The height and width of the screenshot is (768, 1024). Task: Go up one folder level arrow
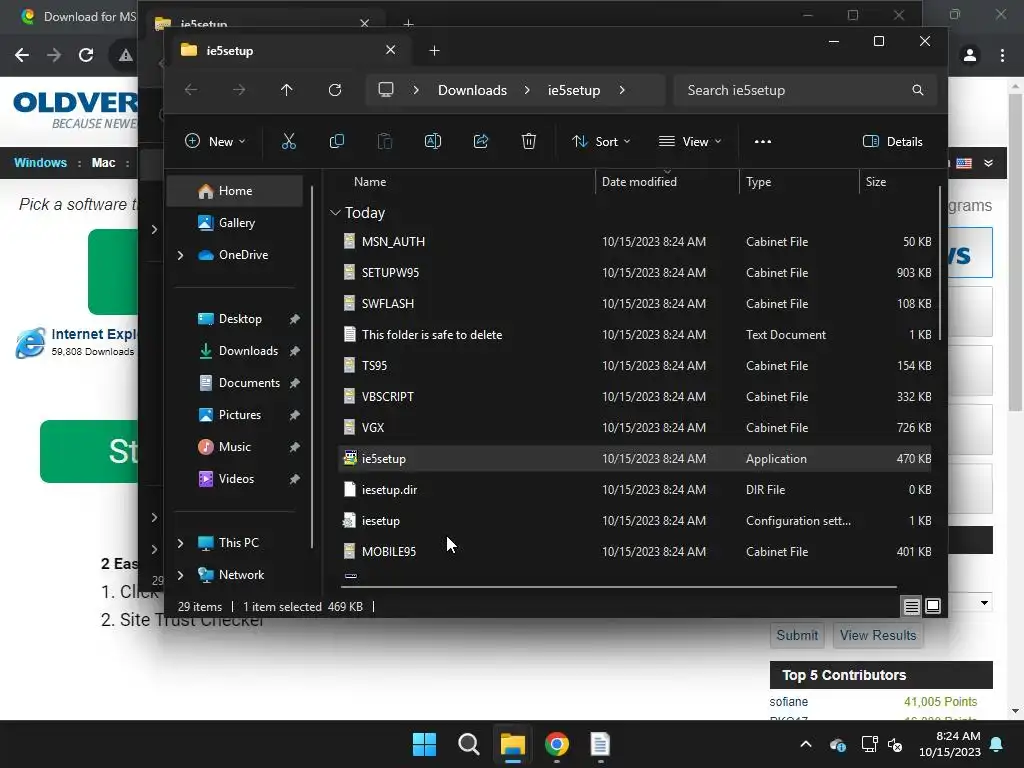coord(287,90)
